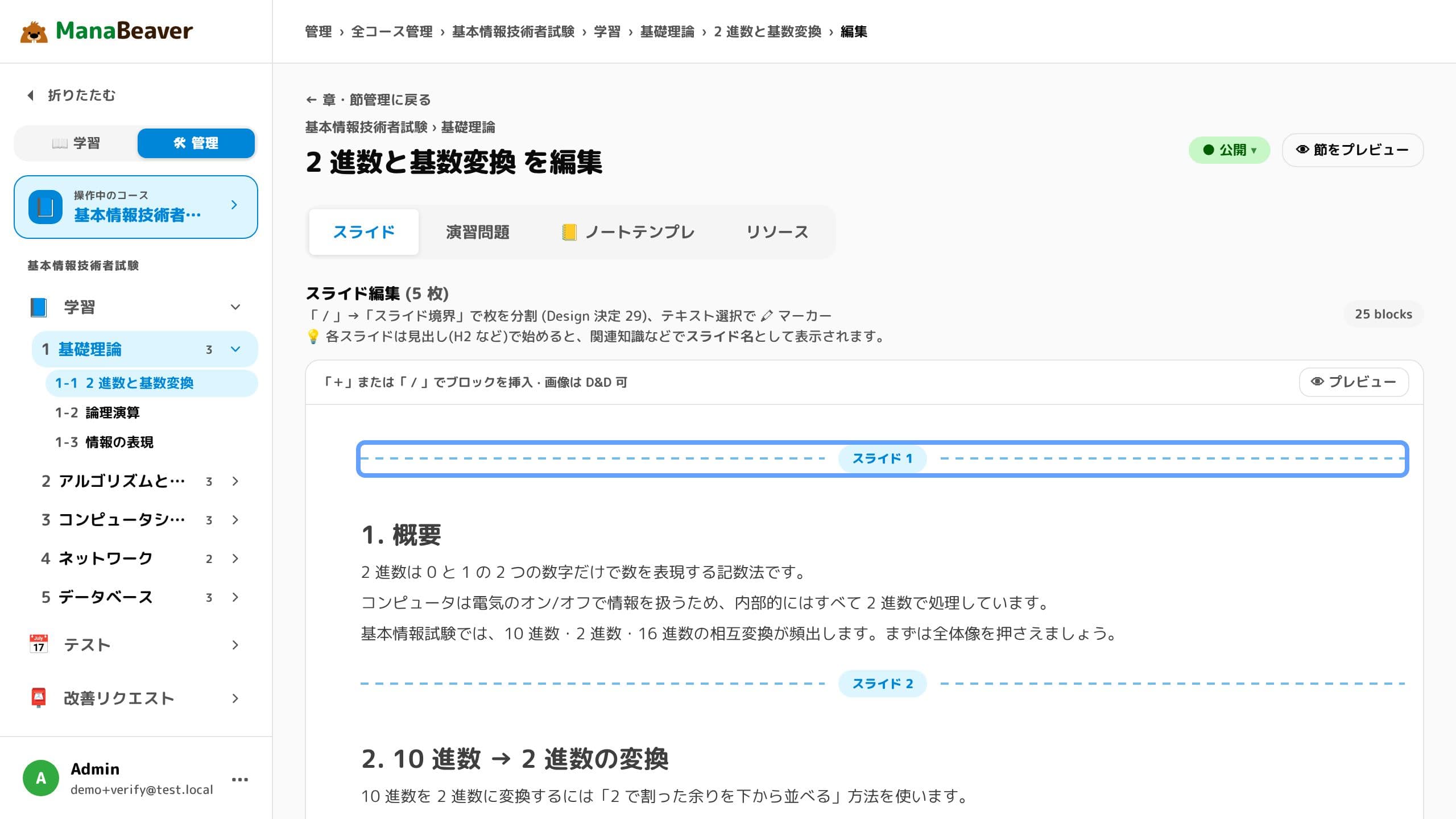The width and height of the screenshot is (1456, 819).
Task: Open the 操作中のコース course selector
Action: [x=136, y=206]
